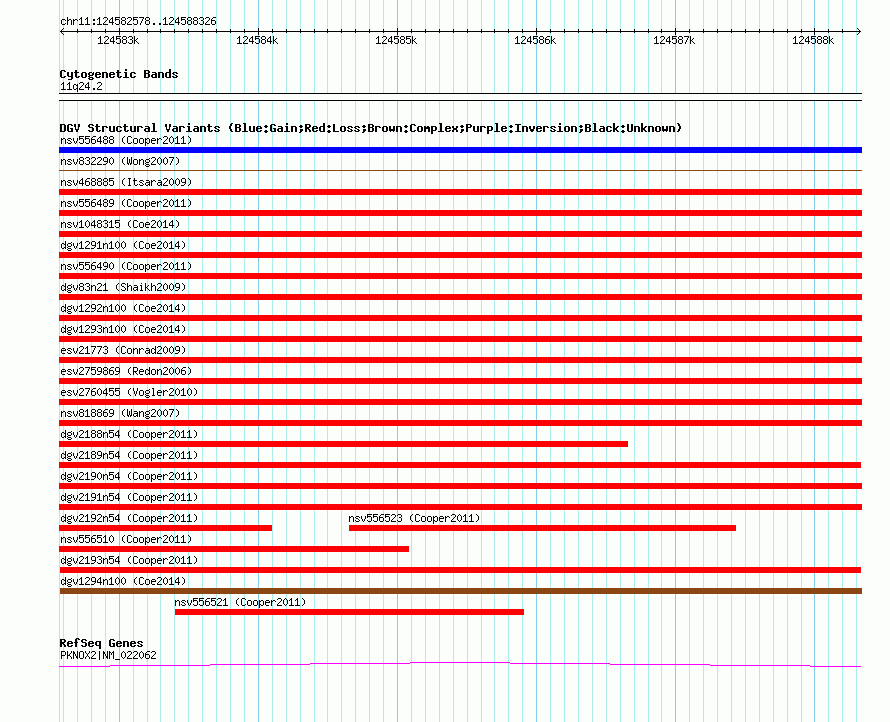Open nsv556521 (Cooper2011) label

tap(240, 602)
